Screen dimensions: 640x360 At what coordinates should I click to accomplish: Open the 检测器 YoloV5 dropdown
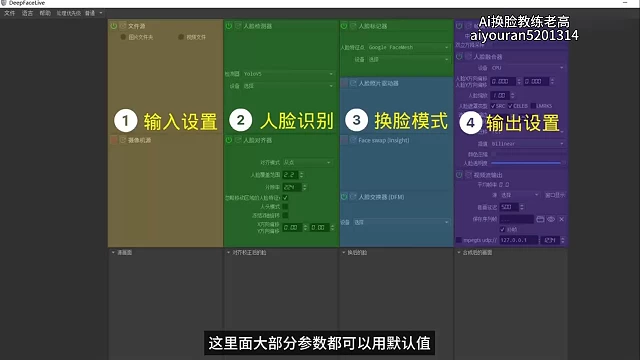[x=288, y=74]
